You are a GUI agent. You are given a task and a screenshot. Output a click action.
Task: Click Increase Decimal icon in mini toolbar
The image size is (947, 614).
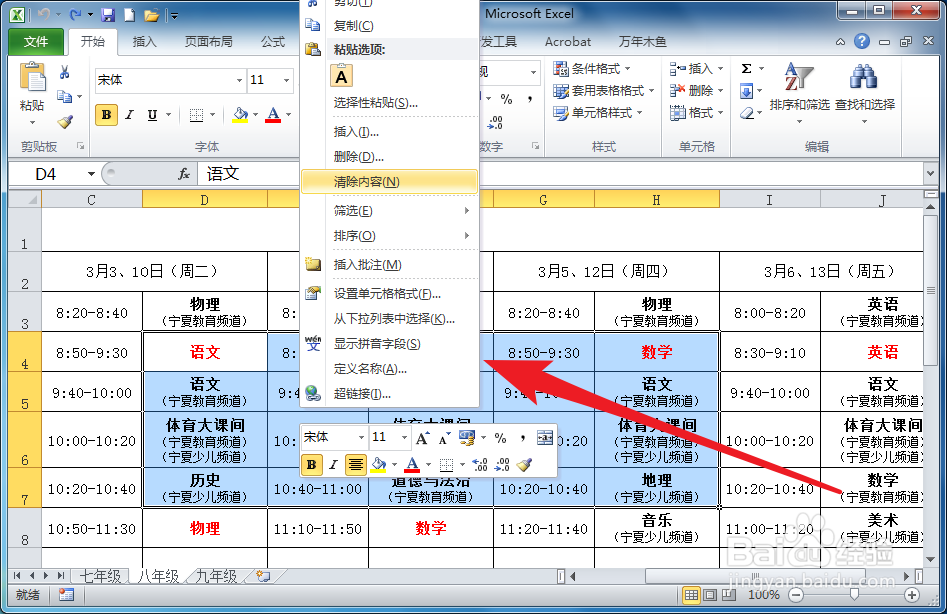point(480,464)
